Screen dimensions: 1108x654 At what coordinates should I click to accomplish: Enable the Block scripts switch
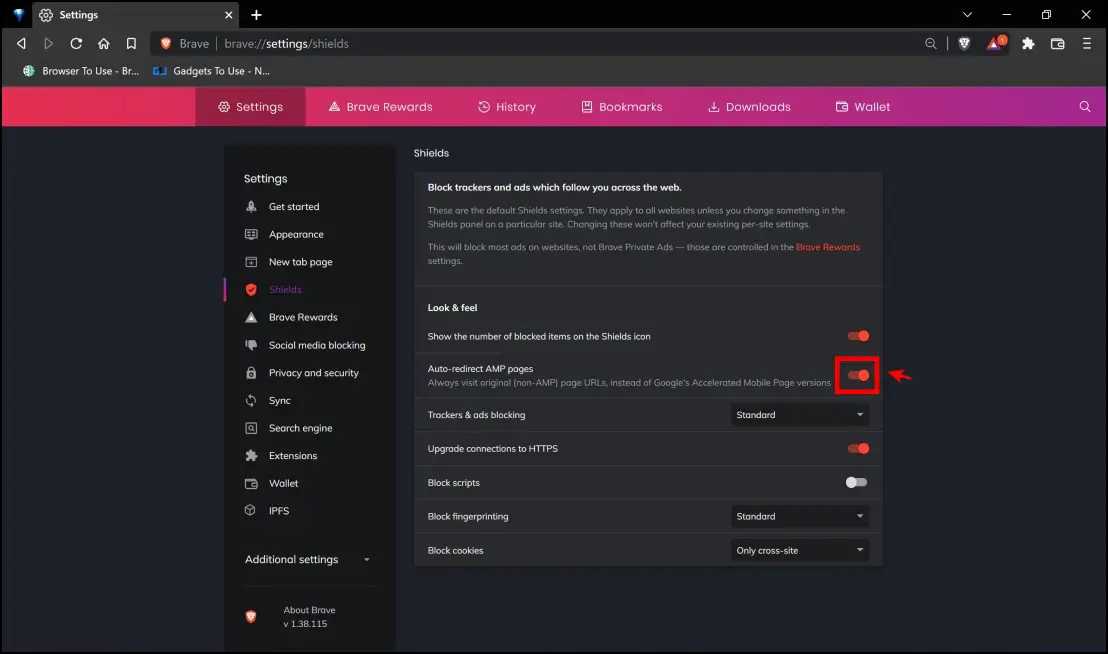coord(856,482)
